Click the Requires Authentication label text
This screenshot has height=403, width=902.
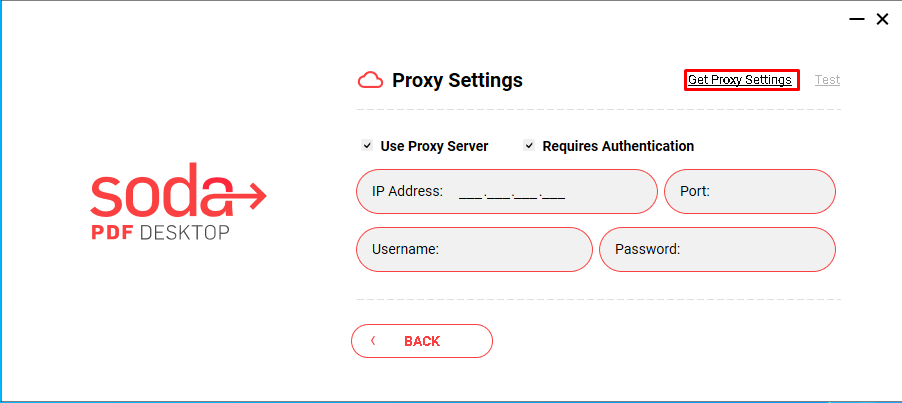click(x=618, y=146)
